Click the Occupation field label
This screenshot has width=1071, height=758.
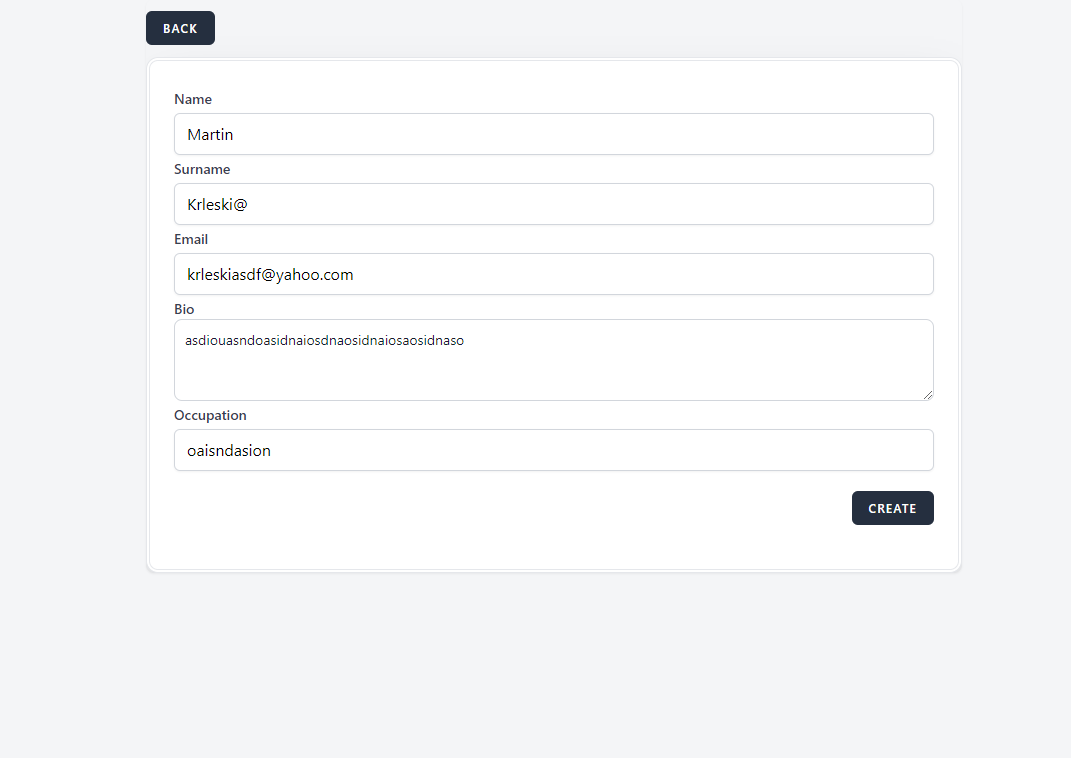[210, 415]
